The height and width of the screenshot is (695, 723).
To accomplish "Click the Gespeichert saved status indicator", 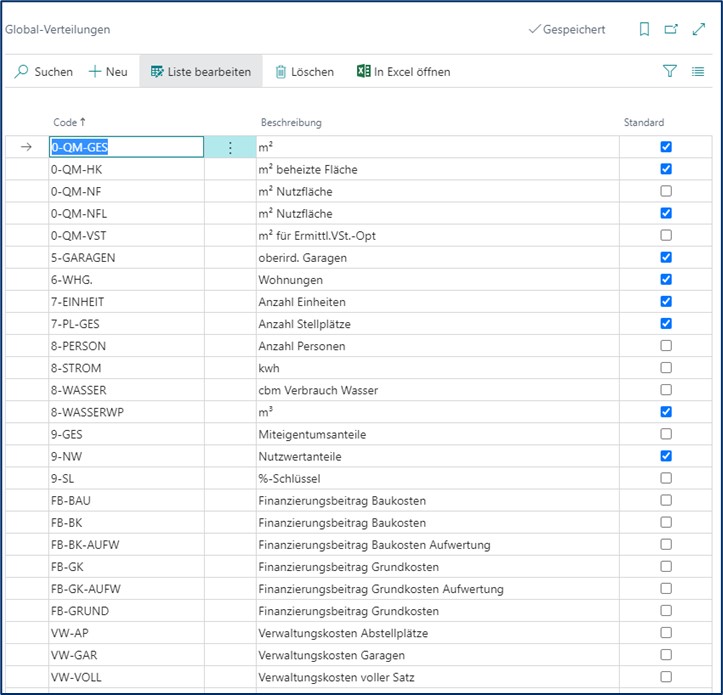I will point(566,30).
